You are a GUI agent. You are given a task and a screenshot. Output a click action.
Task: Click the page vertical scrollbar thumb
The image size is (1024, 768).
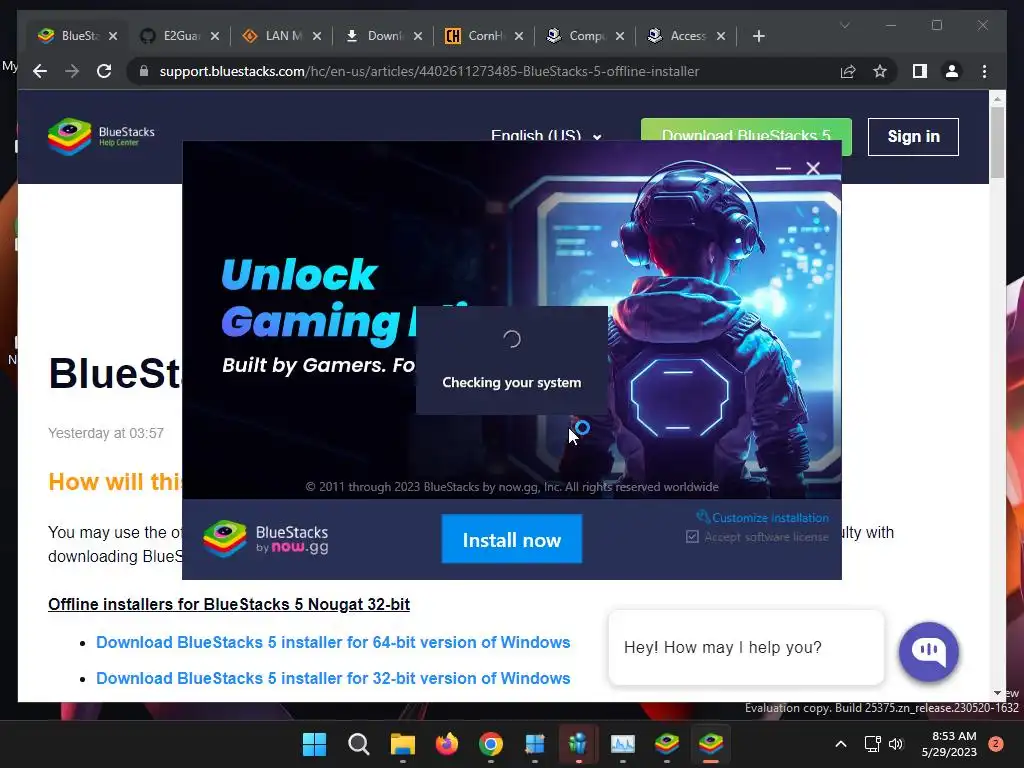point(997,142)
